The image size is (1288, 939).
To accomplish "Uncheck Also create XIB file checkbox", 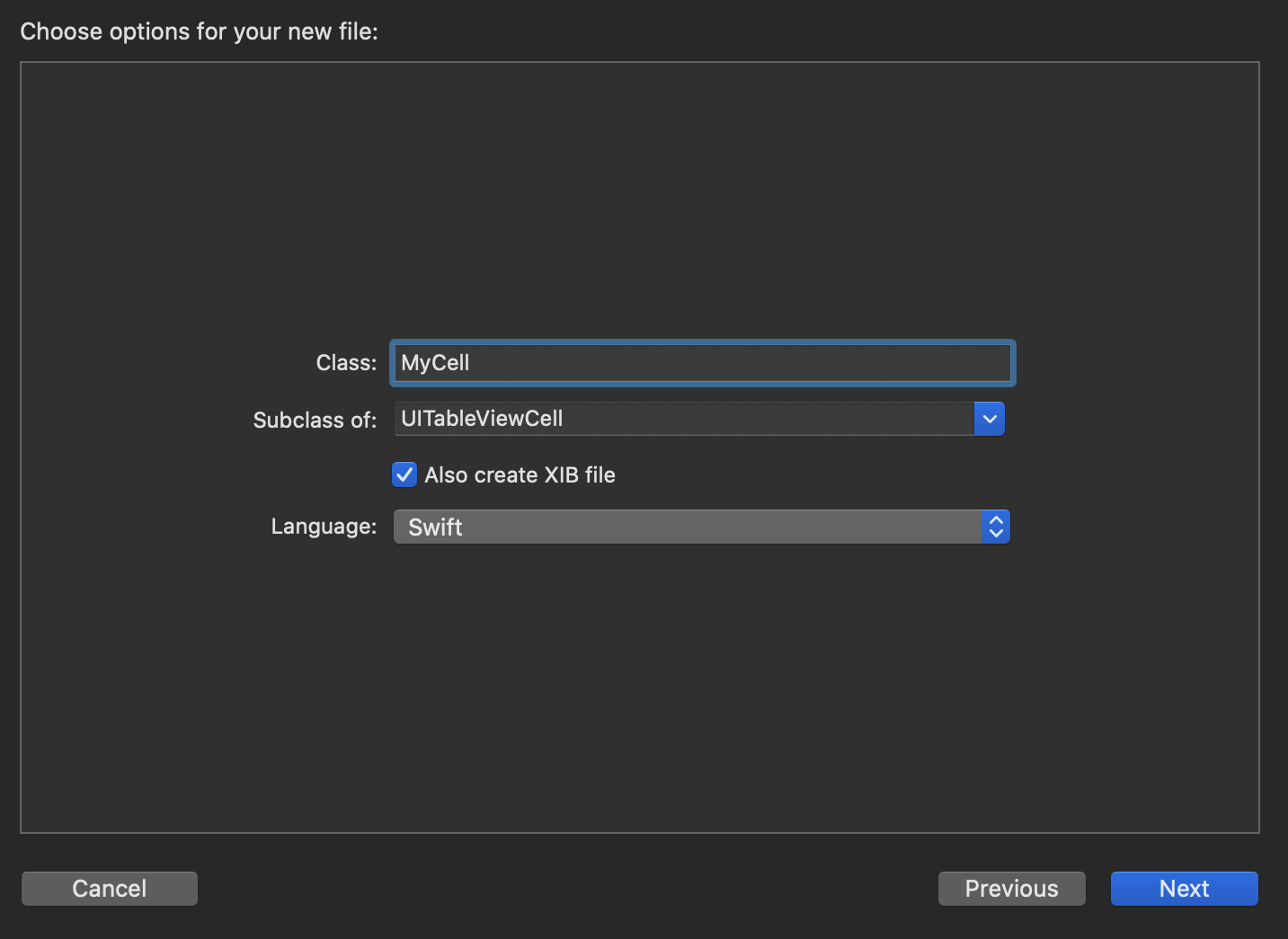I will tap(404, 474).
